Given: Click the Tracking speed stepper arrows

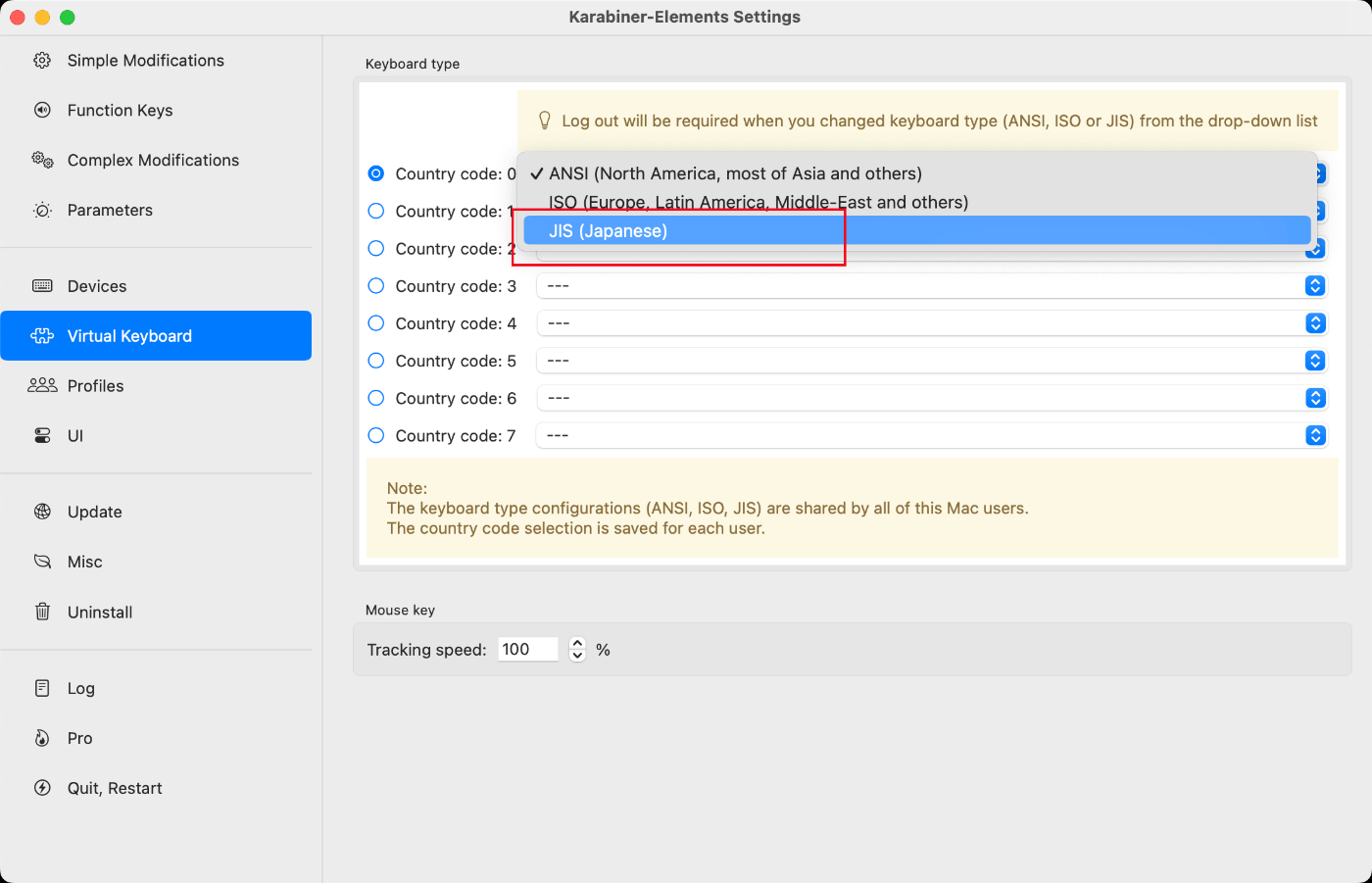Looking at the screenshot, I should (x=577, y=650).
